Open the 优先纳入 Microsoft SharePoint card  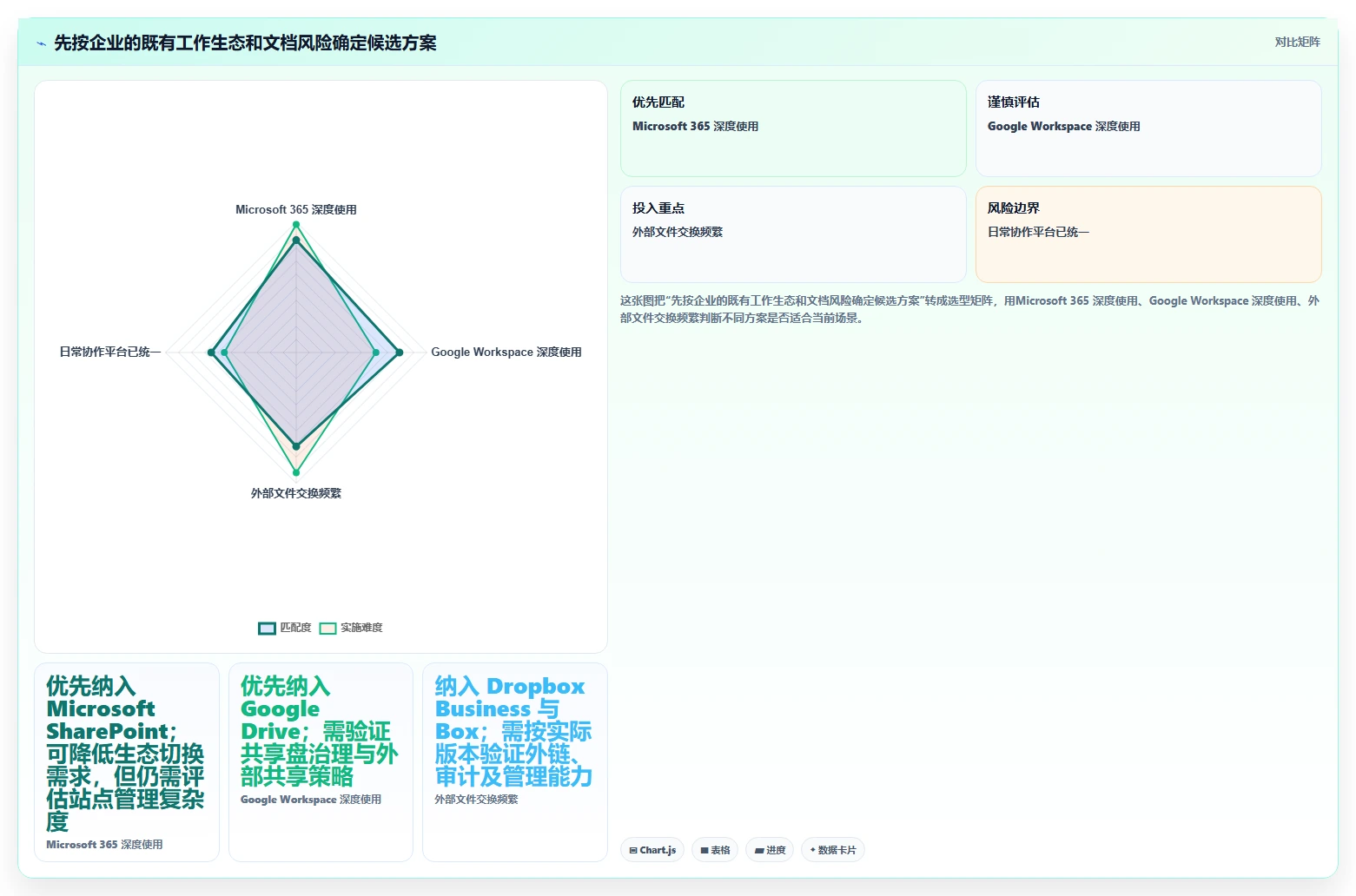point(127,762)
